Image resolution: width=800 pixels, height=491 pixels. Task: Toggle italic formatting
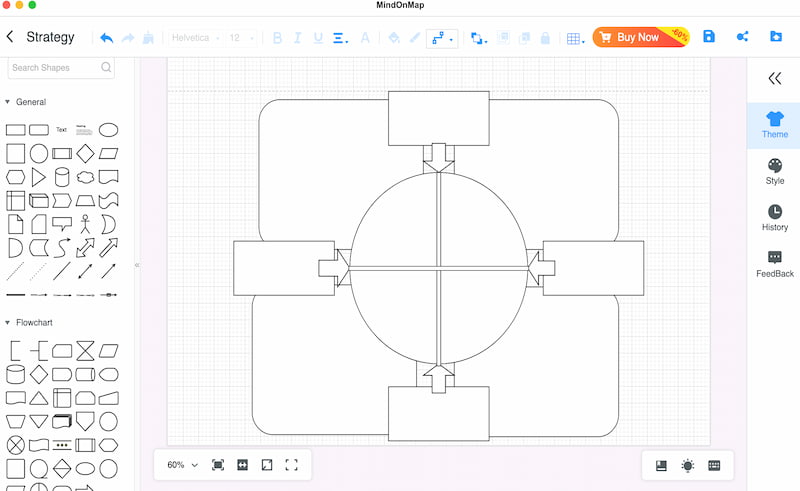(297, 38)
